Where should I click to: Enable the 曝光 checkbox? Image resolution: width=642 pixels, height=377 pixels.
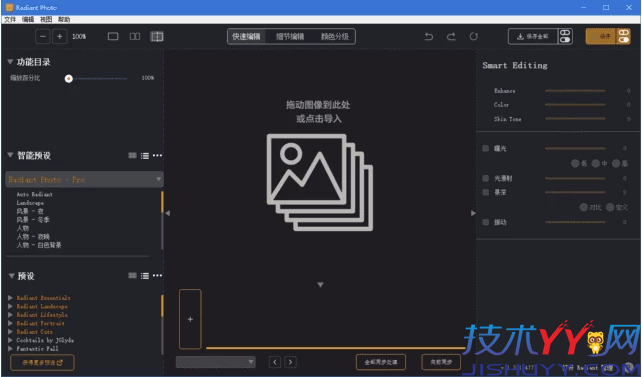click(x=486, y=148)
